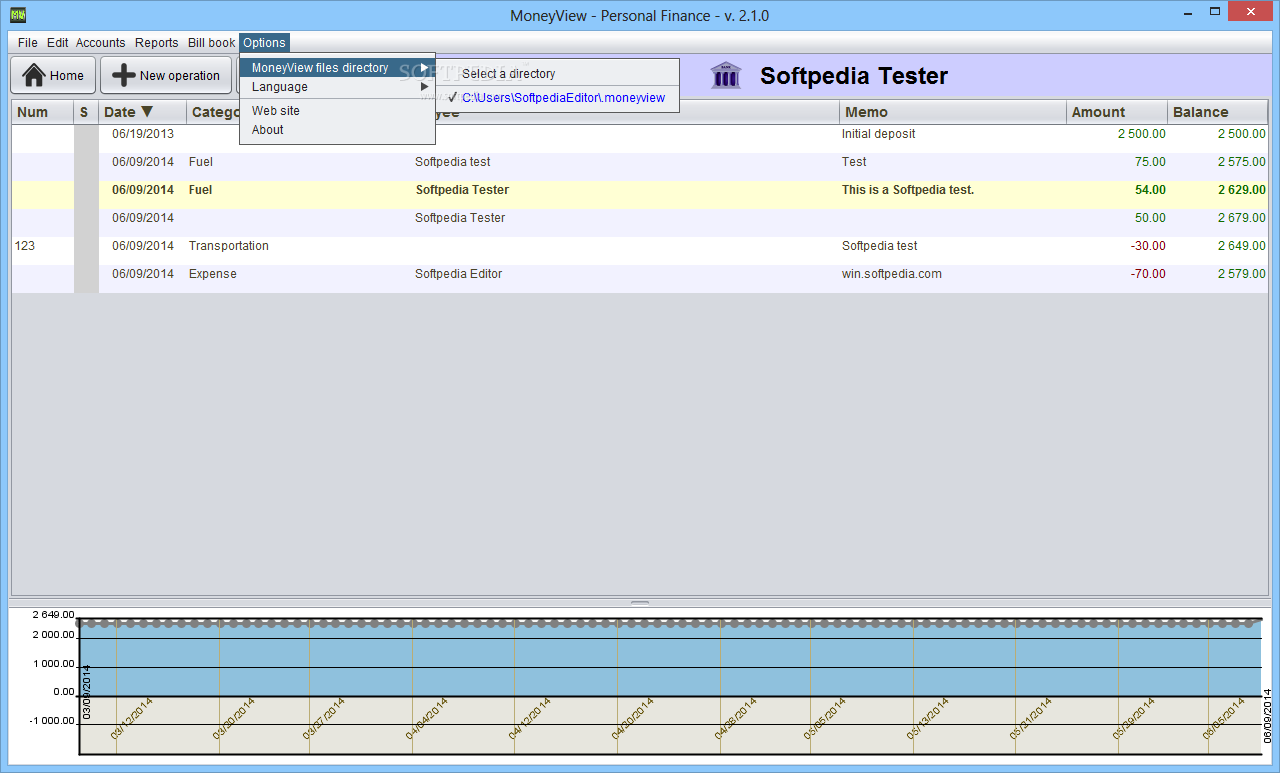The image size is (1280, 773).
Task: Sort by the S column header
Action: (86, 112)
